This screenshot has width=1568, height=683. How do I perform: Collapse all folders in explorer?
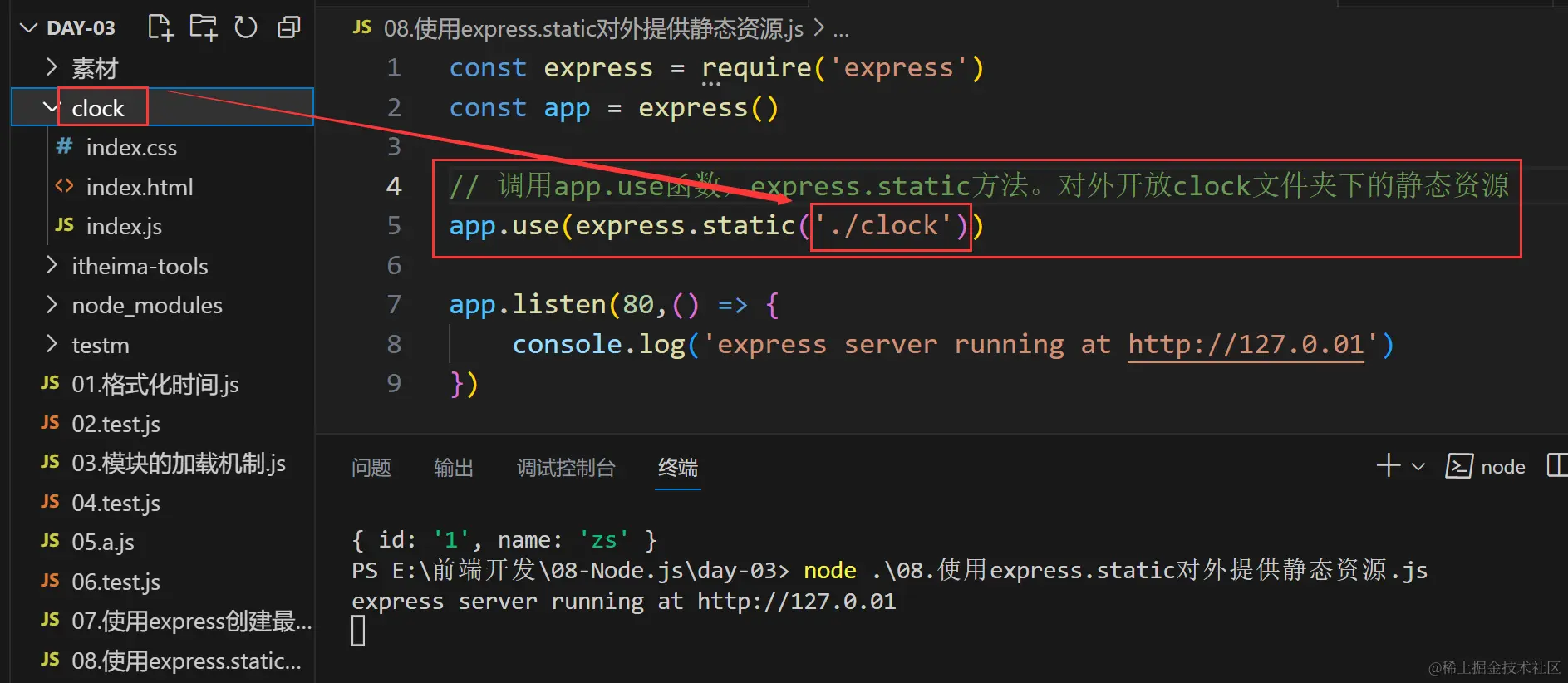(288, 27)
